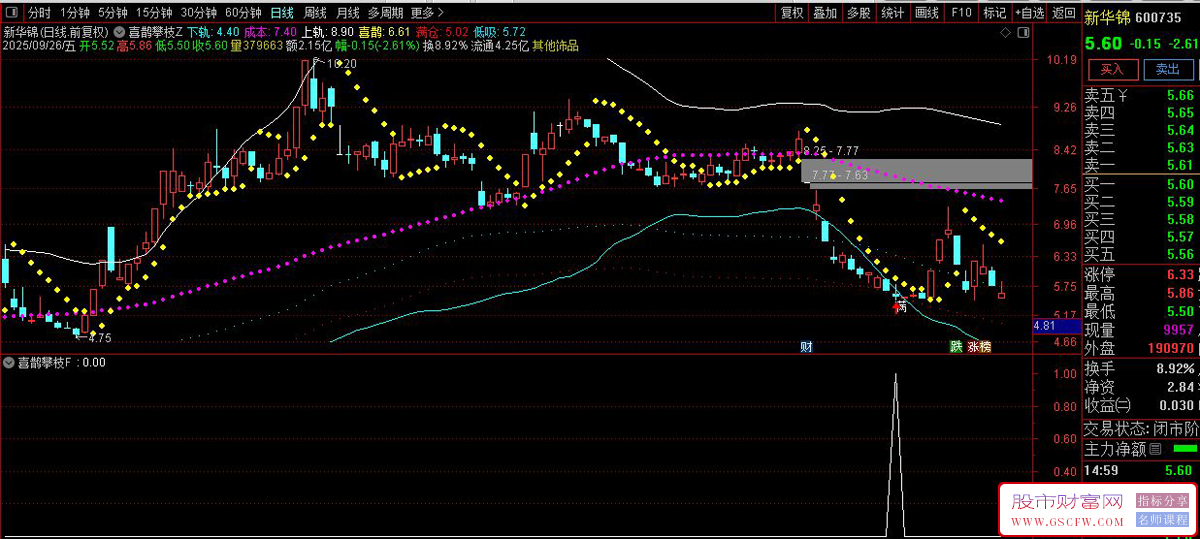1200x539 pixels.
Task: Click the blue 卖出 sell button
Action: [1167, 69]
